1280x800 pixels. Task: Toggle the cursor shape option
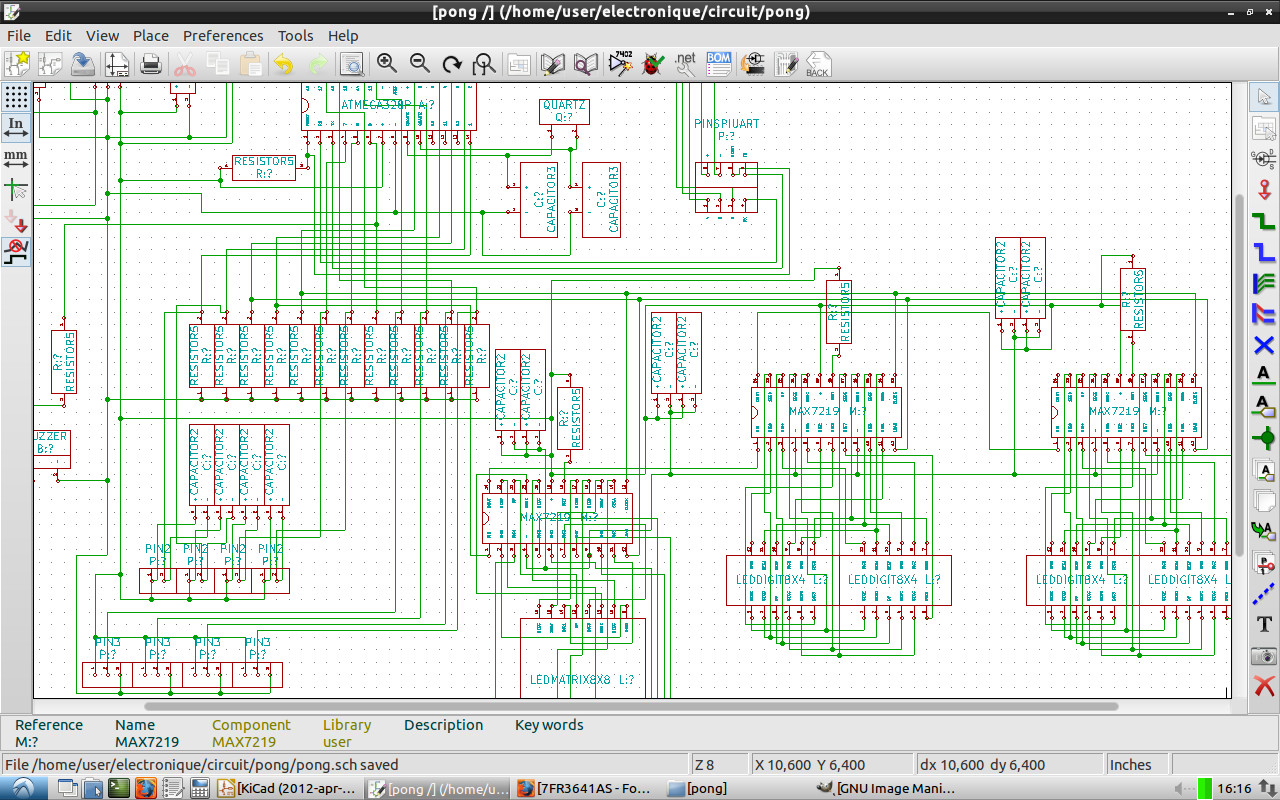click(x=16, y=189)
